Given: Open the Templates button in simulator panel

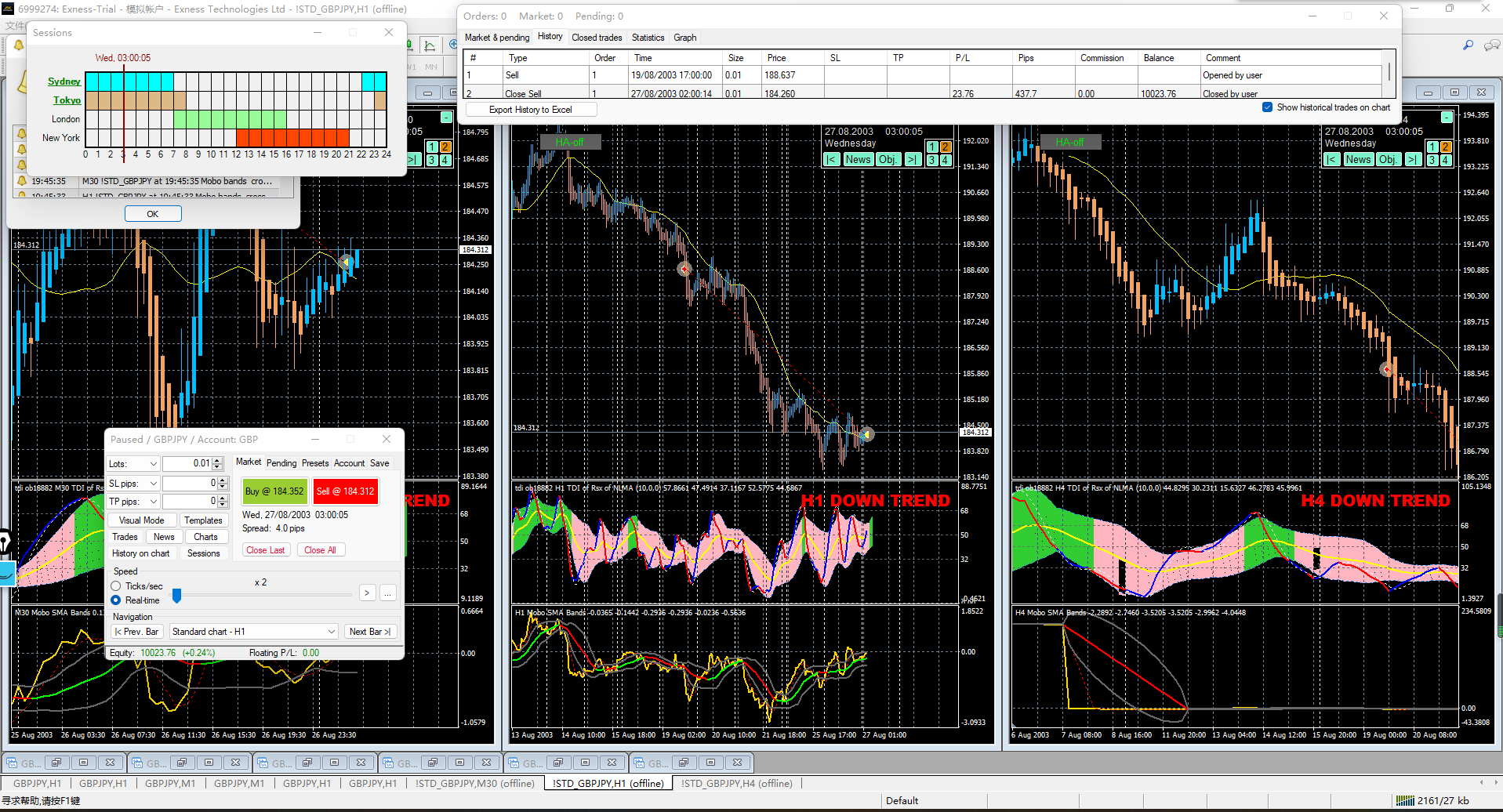Looking at the screenshot, I should (203, 520).
